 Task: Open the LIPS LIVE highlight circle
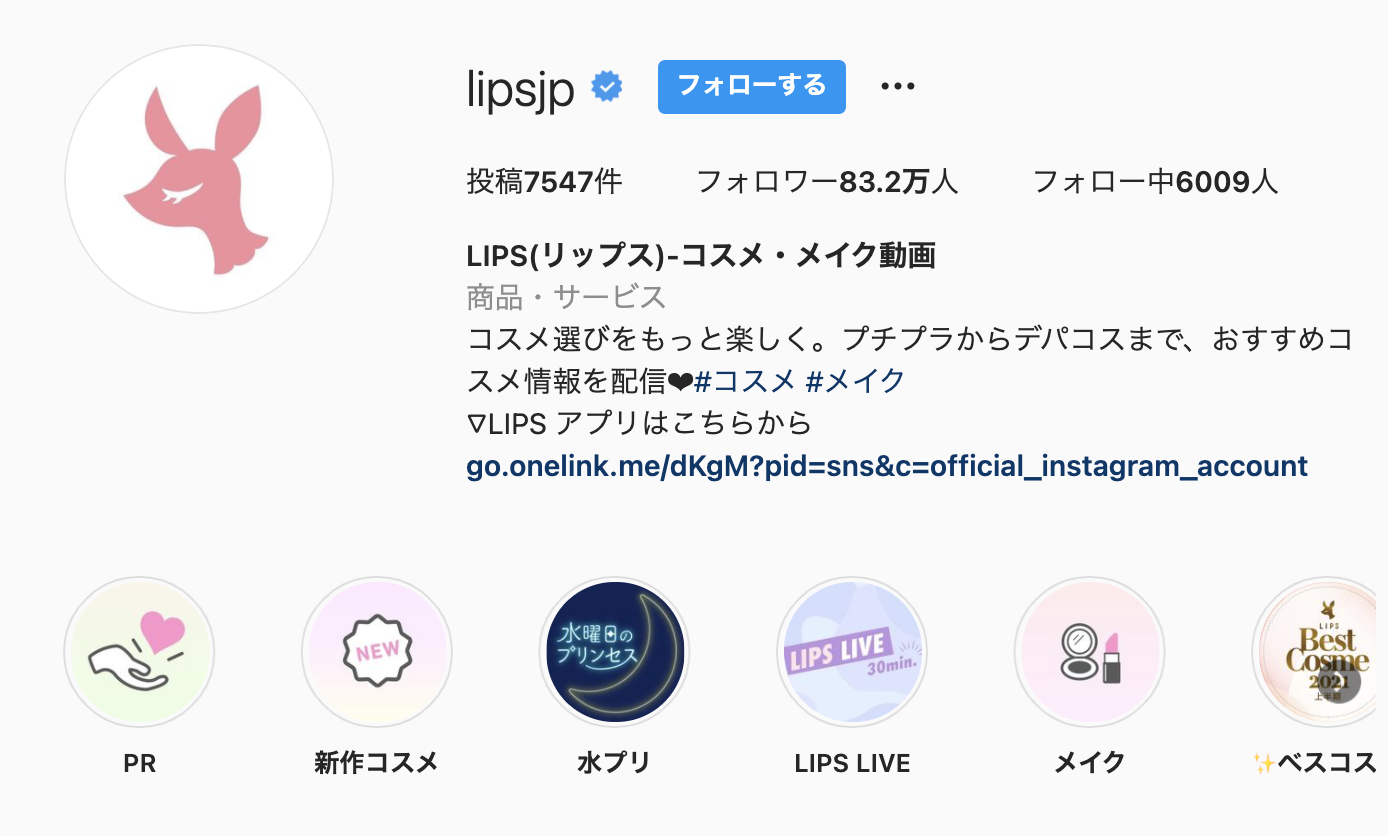852,652
